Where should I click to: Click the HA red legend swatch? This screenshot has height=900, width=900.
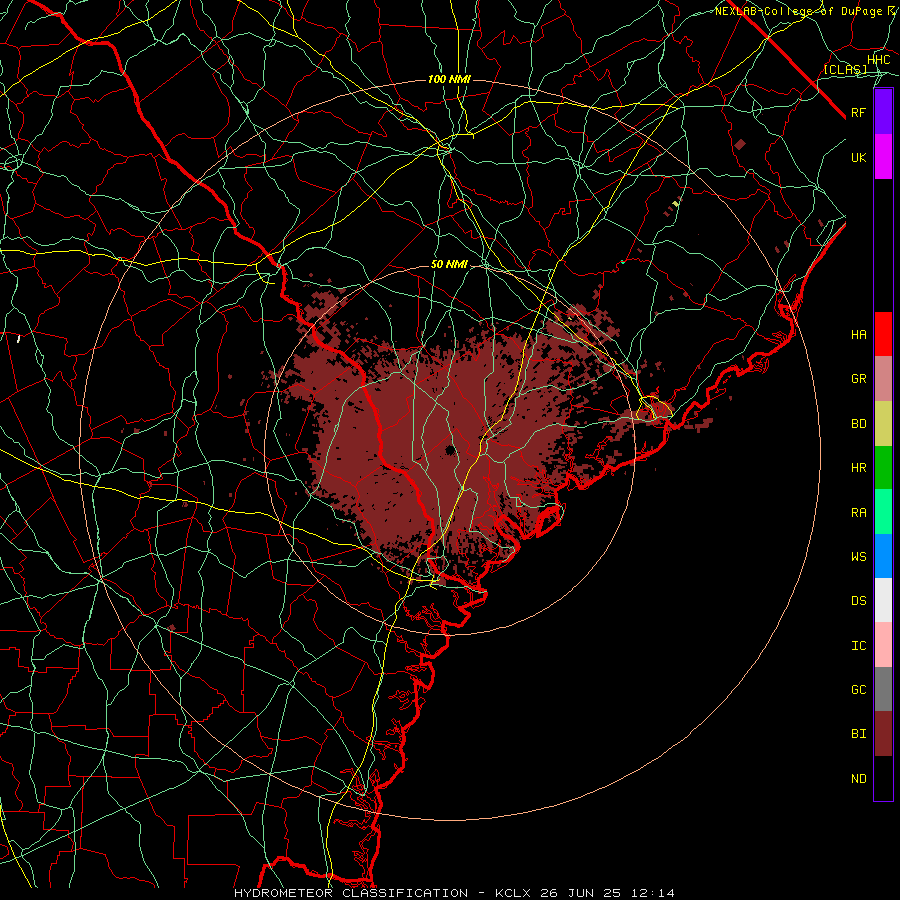pos(883,334)
